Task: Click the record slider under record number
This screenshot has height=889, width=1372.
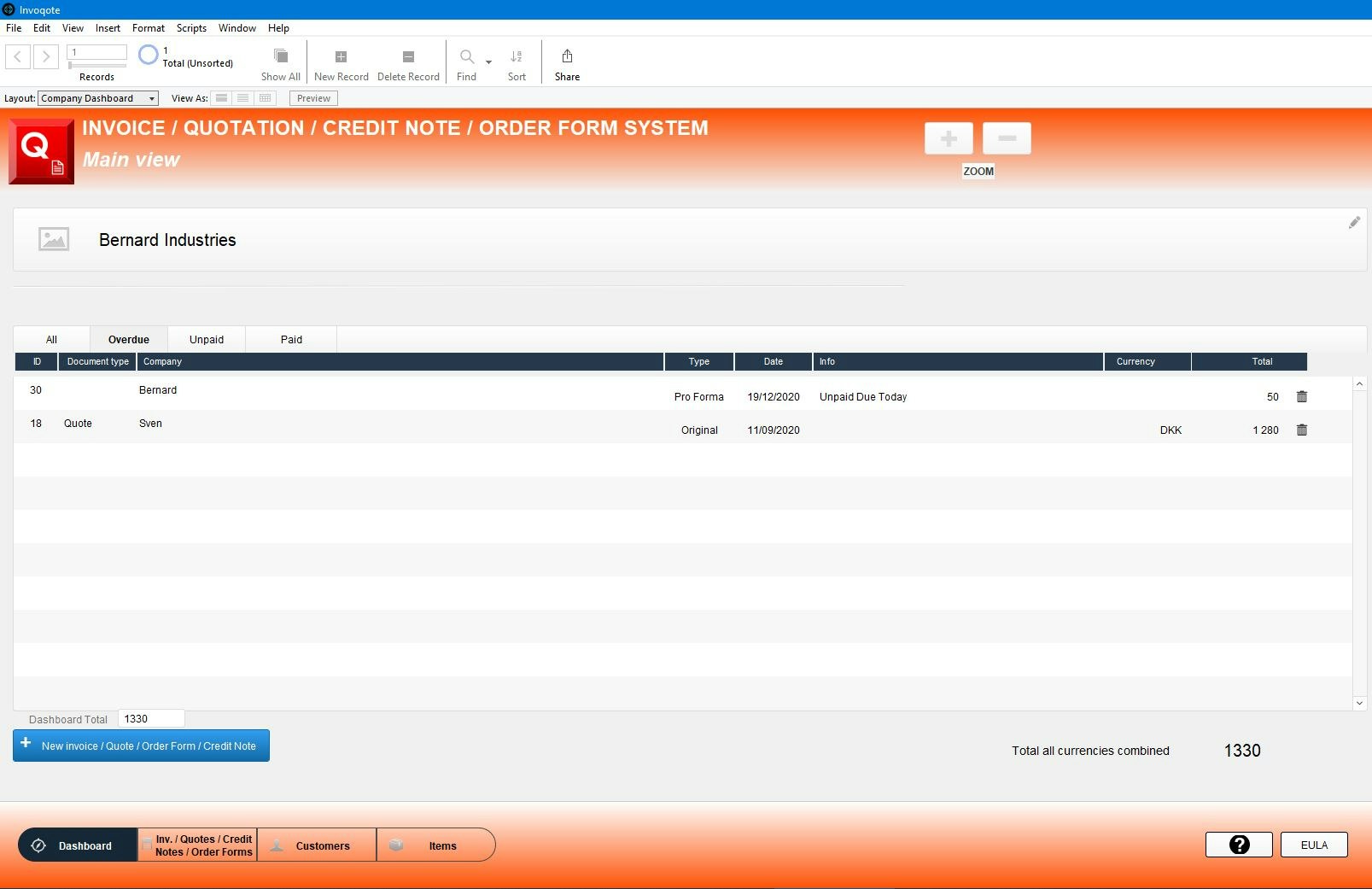Action: [96, 65]
